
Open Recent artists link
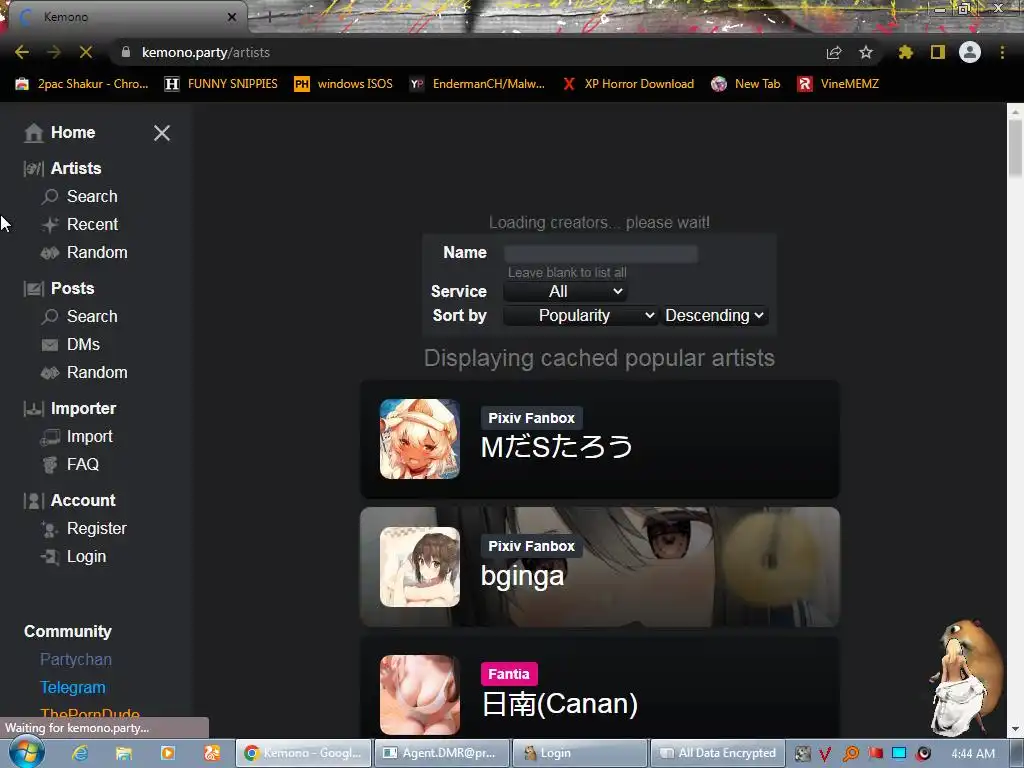[92, 225]
